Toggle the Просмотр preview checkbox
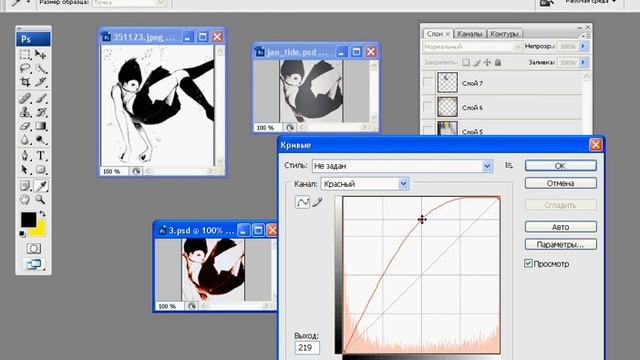 coord(528,263)
